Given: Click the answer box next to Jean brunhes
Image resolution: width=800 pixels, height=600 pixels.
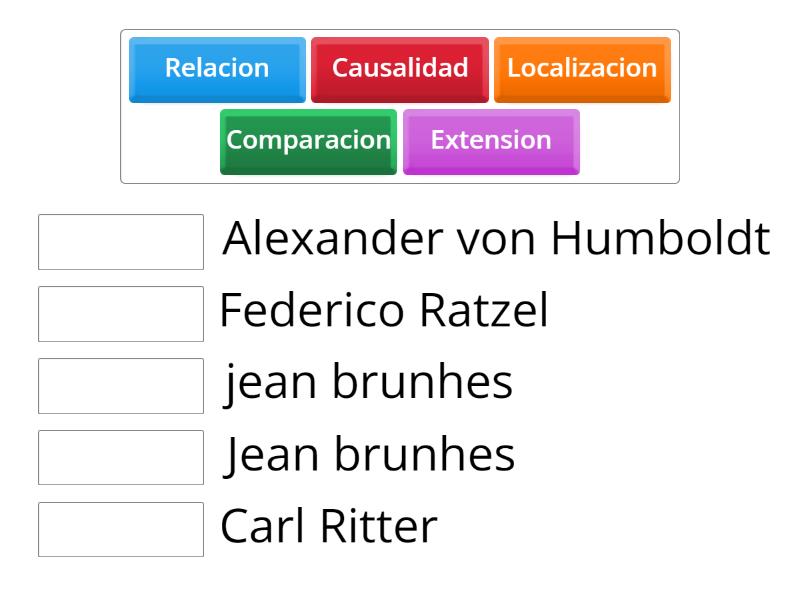Looking at the screenshot, I should coord(120,455).
